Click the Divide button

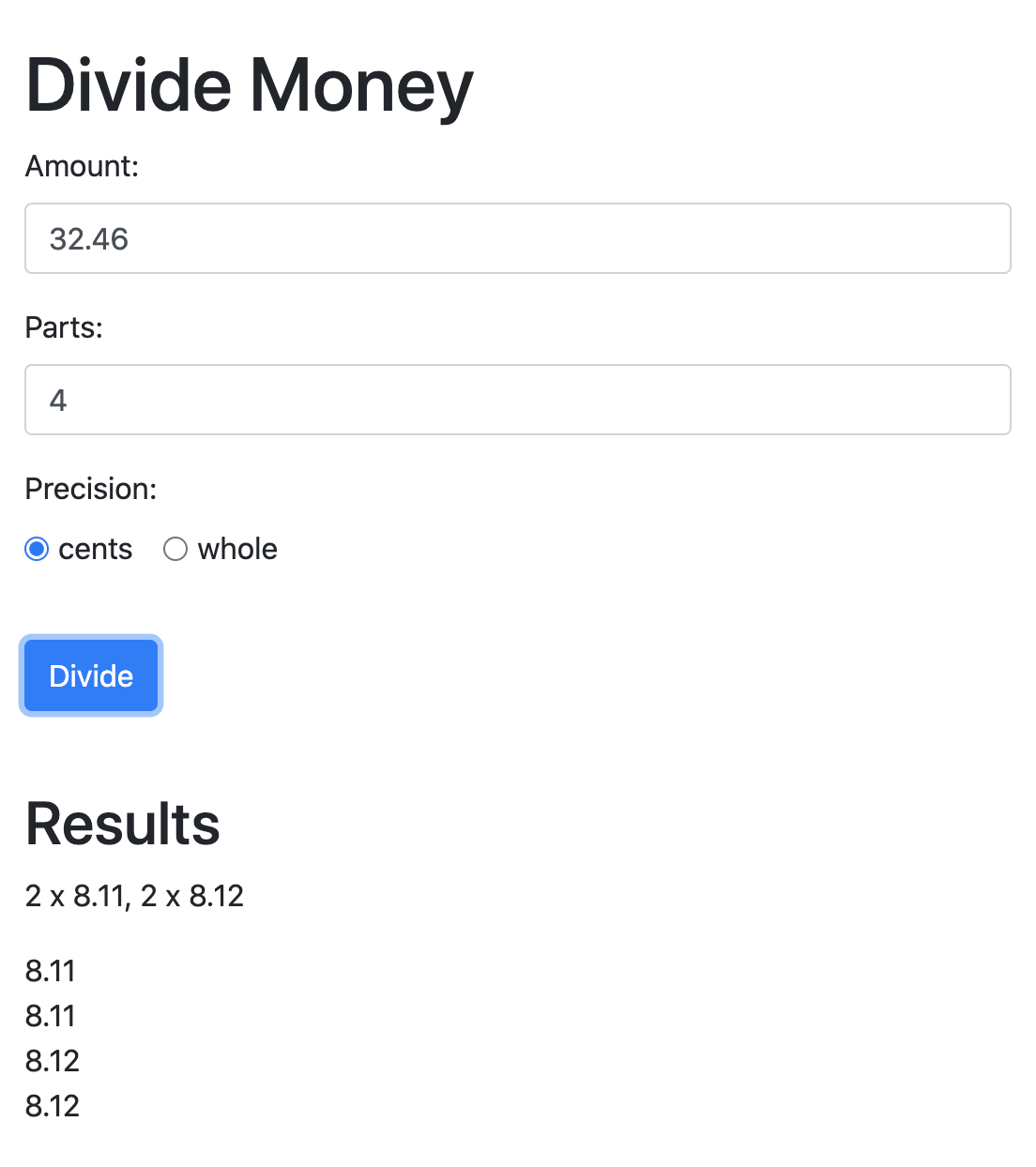(90, 675)
